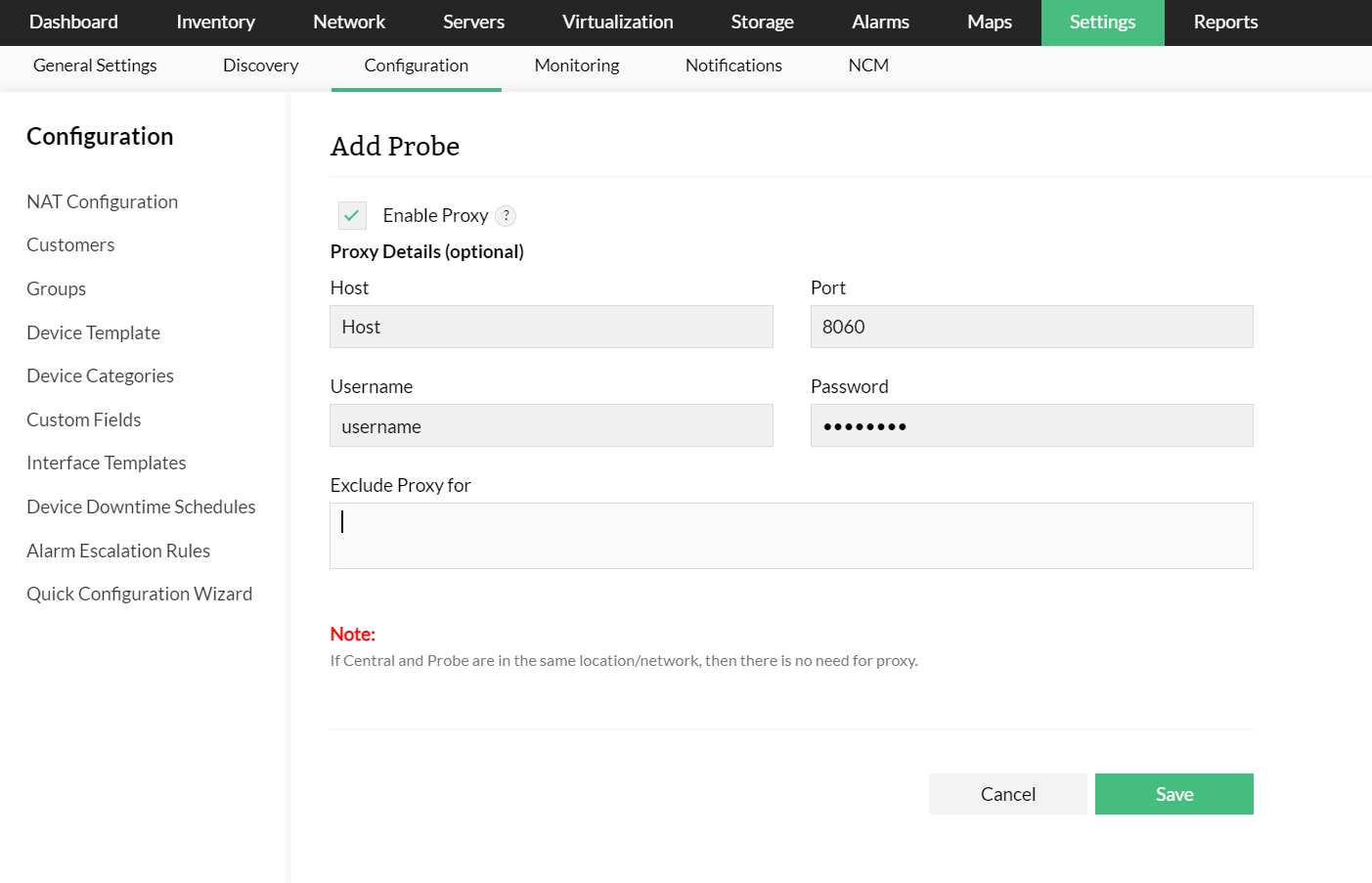Uncheck the Enable Proxy checkbox
This screenshot has height=883, width=1372.
(x=352, y=215)
